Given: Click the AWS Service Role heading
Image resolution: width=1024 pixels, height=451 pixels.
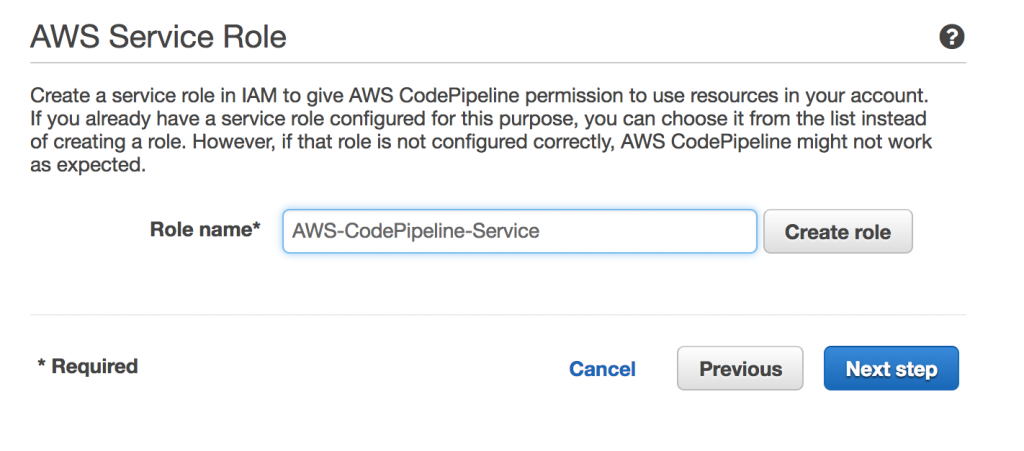Looking at the screenshot, I should pos(159,38).
